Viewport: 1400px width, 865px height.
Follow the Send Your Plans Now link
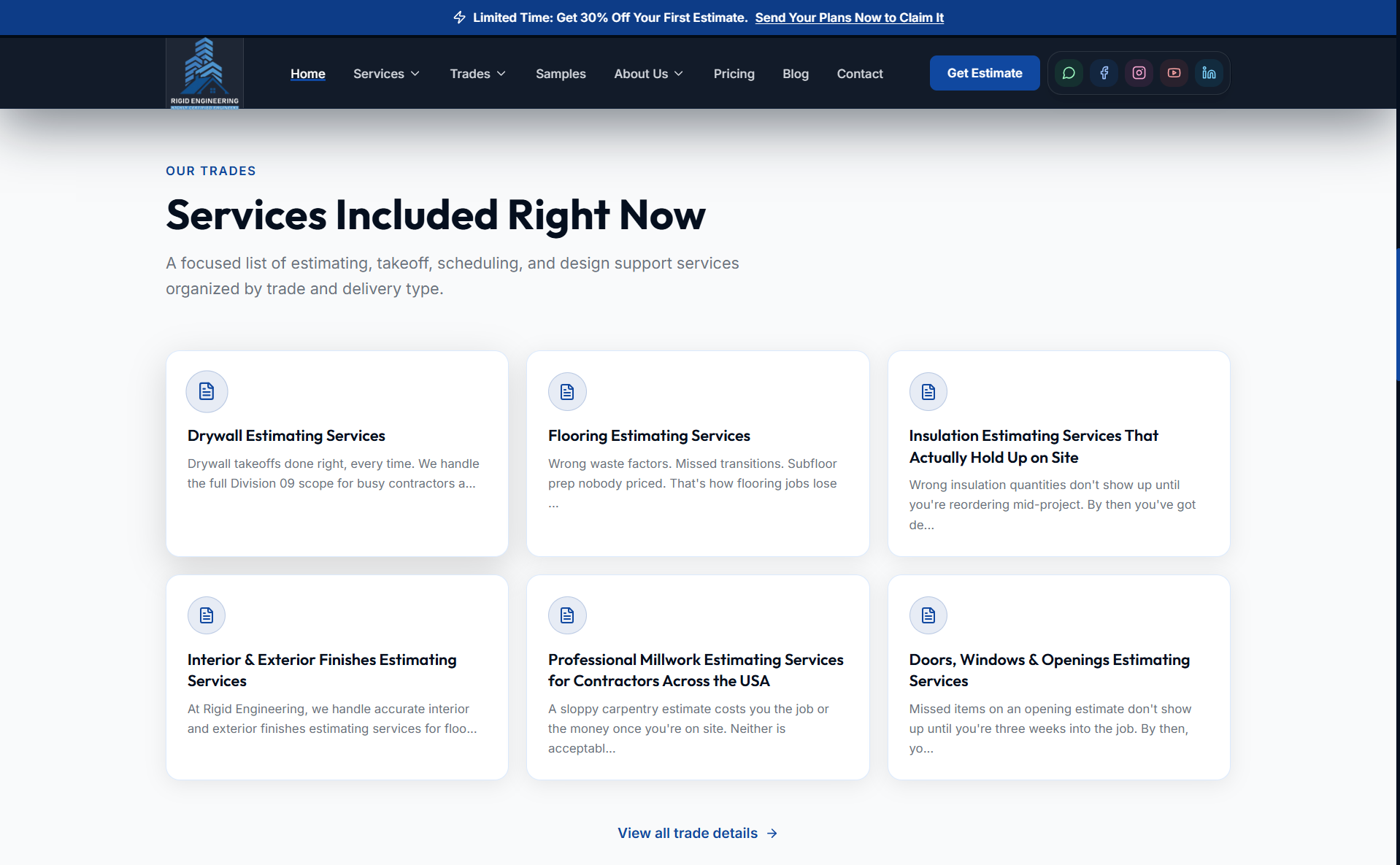[x=850, y=18]
